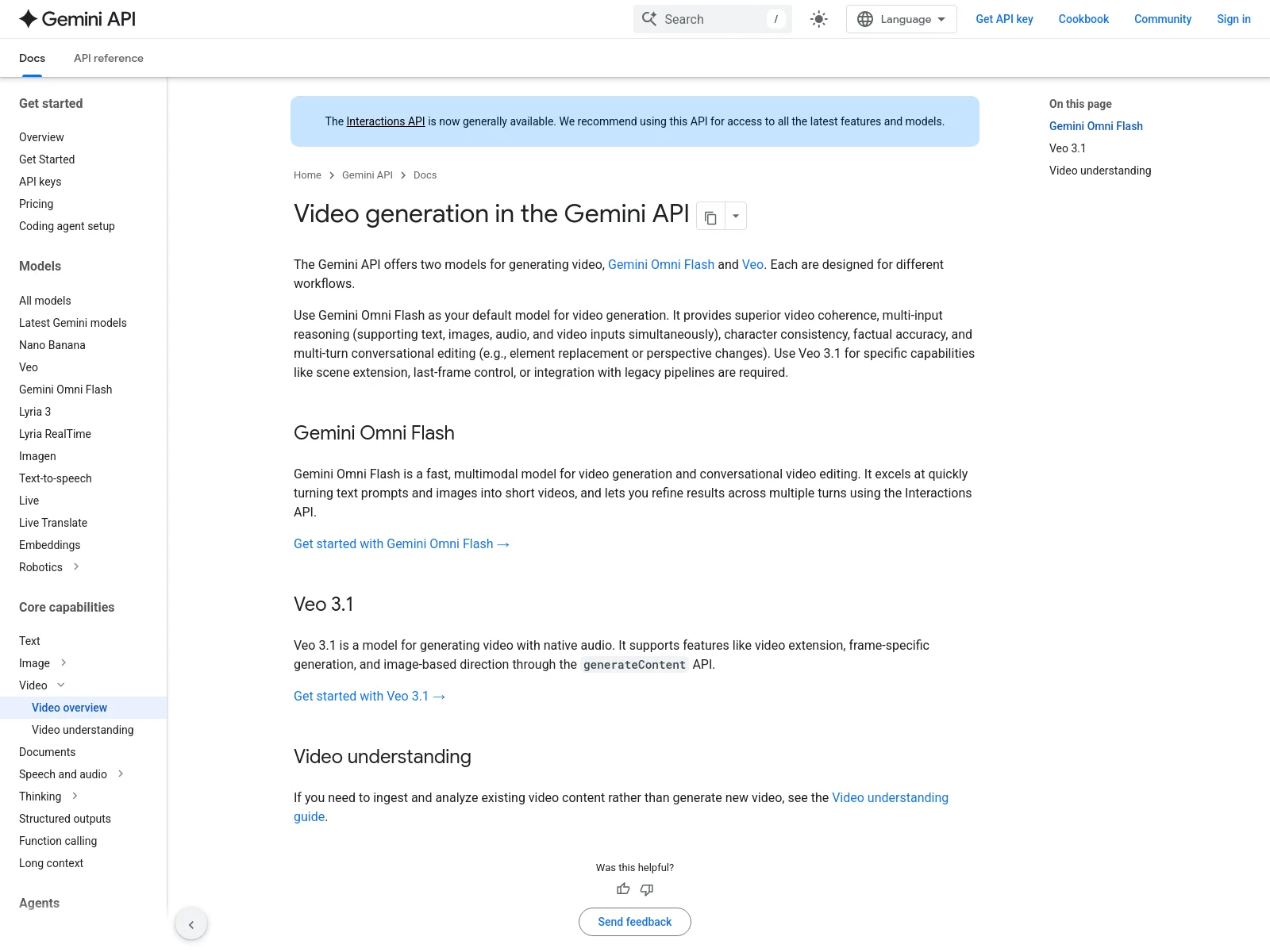
Task: Open Lyria RealTime sidebar item
Action: [55, 434]
